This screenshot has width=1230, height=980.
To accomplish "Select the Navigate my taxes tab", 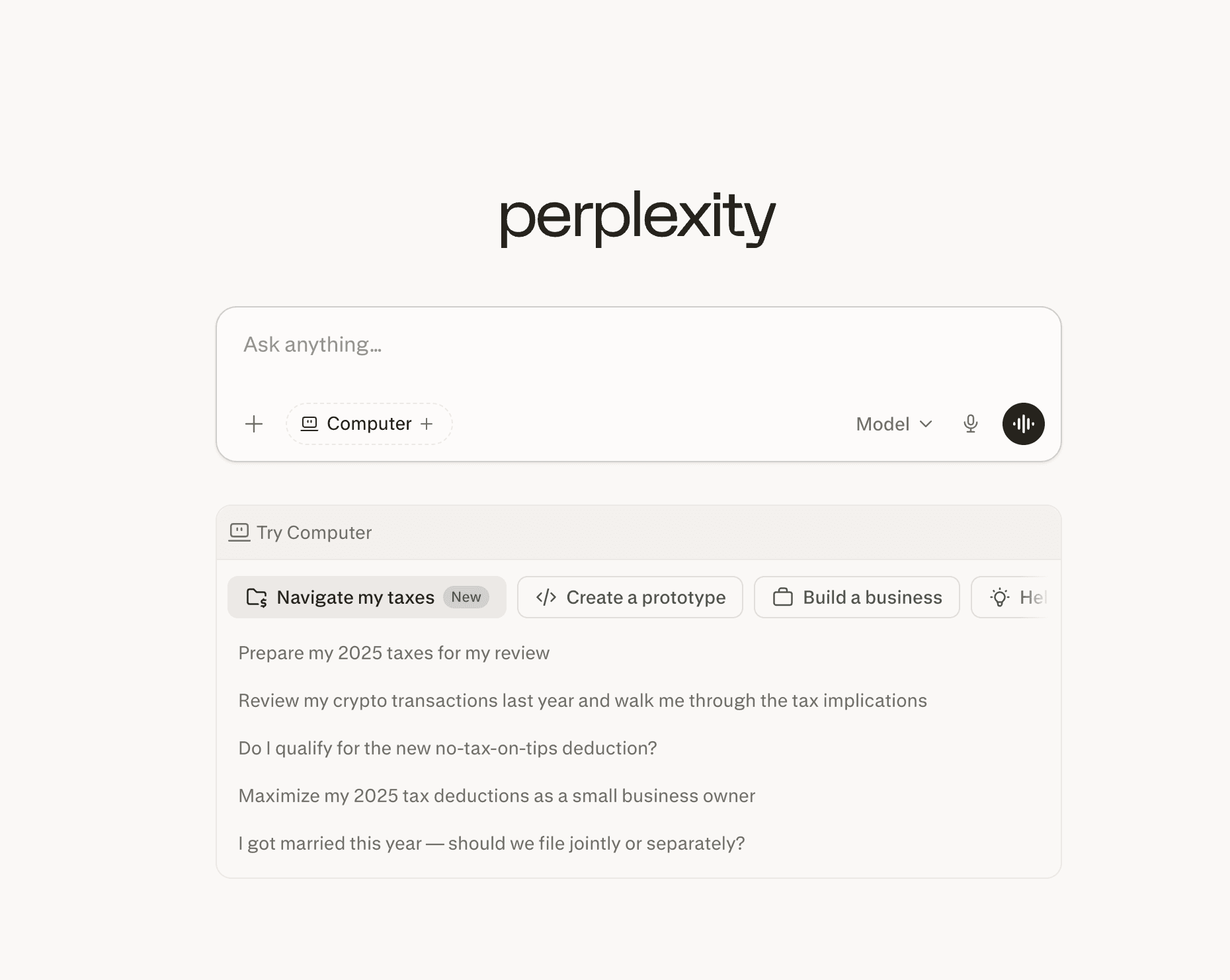I will (x=367, y=597).
